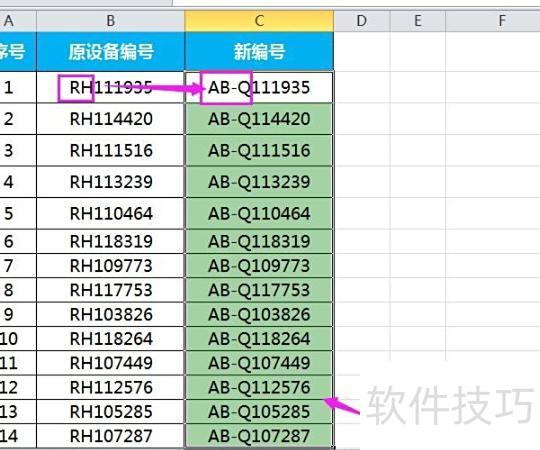Select cell RH112576
This screenshot has height=450, width=540.
tap(111, 387)
